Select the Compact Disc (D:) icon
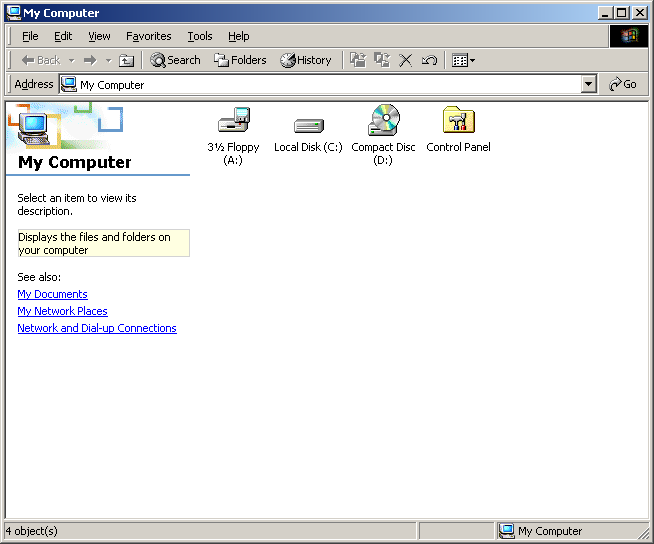This screenshot has height=544, width=654. (x=384, y=120)
